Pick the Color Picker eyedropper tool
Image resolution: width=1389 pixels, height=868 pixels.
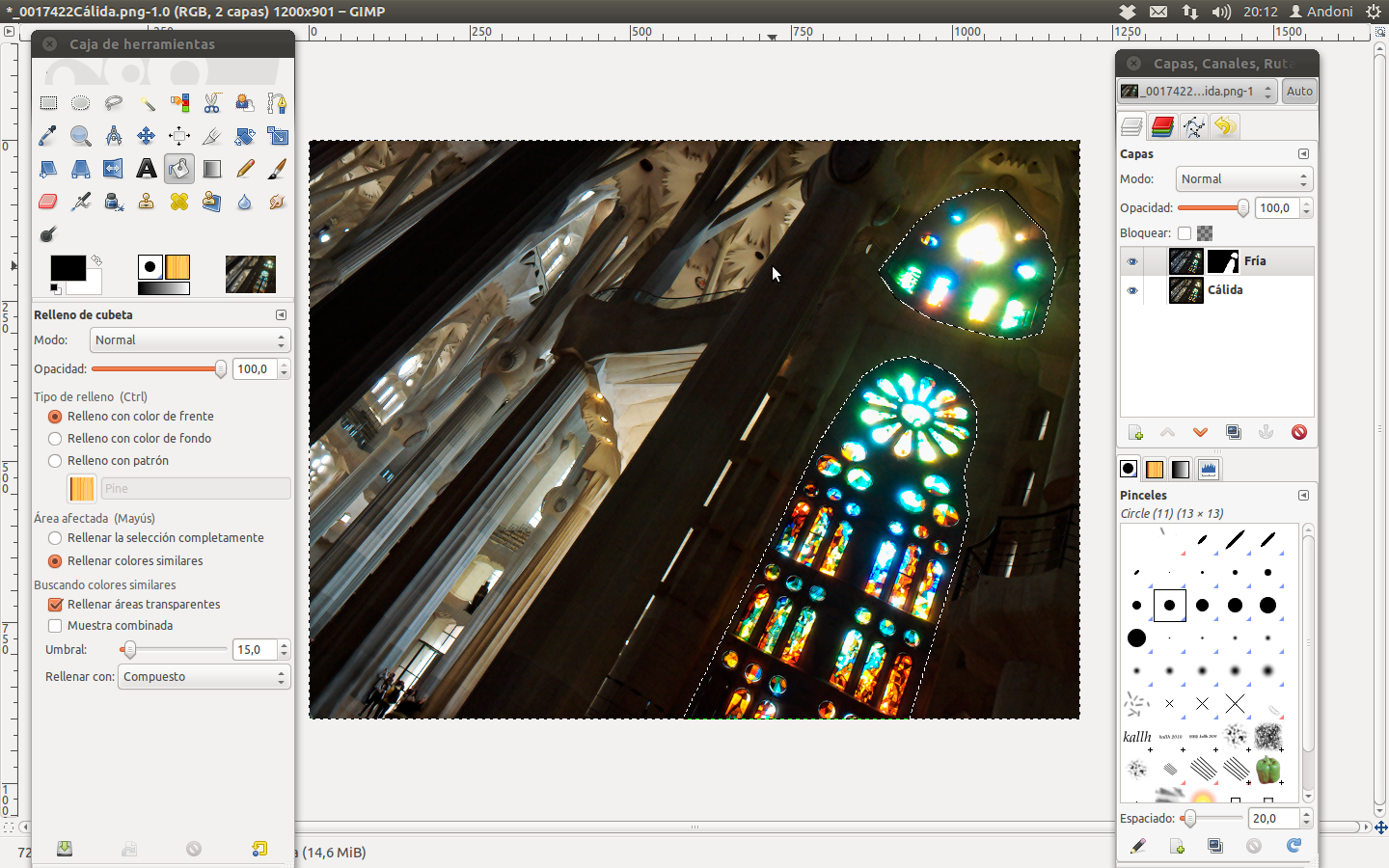point(48,136)
